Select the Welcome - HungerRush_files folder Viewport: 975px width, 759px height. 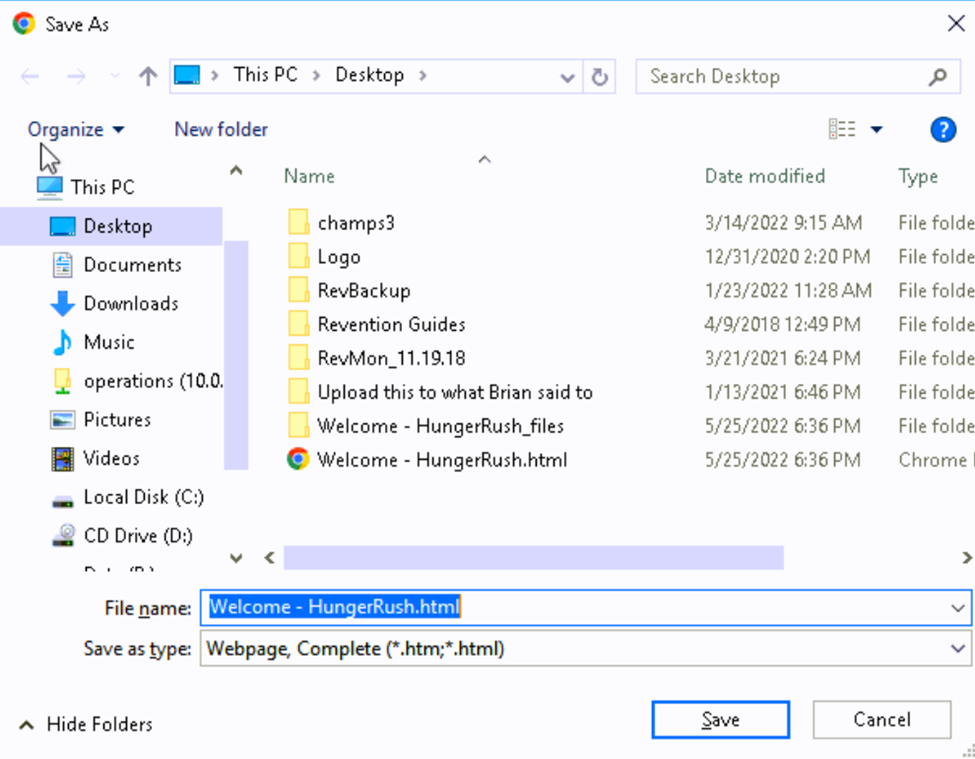coord(440,426)
